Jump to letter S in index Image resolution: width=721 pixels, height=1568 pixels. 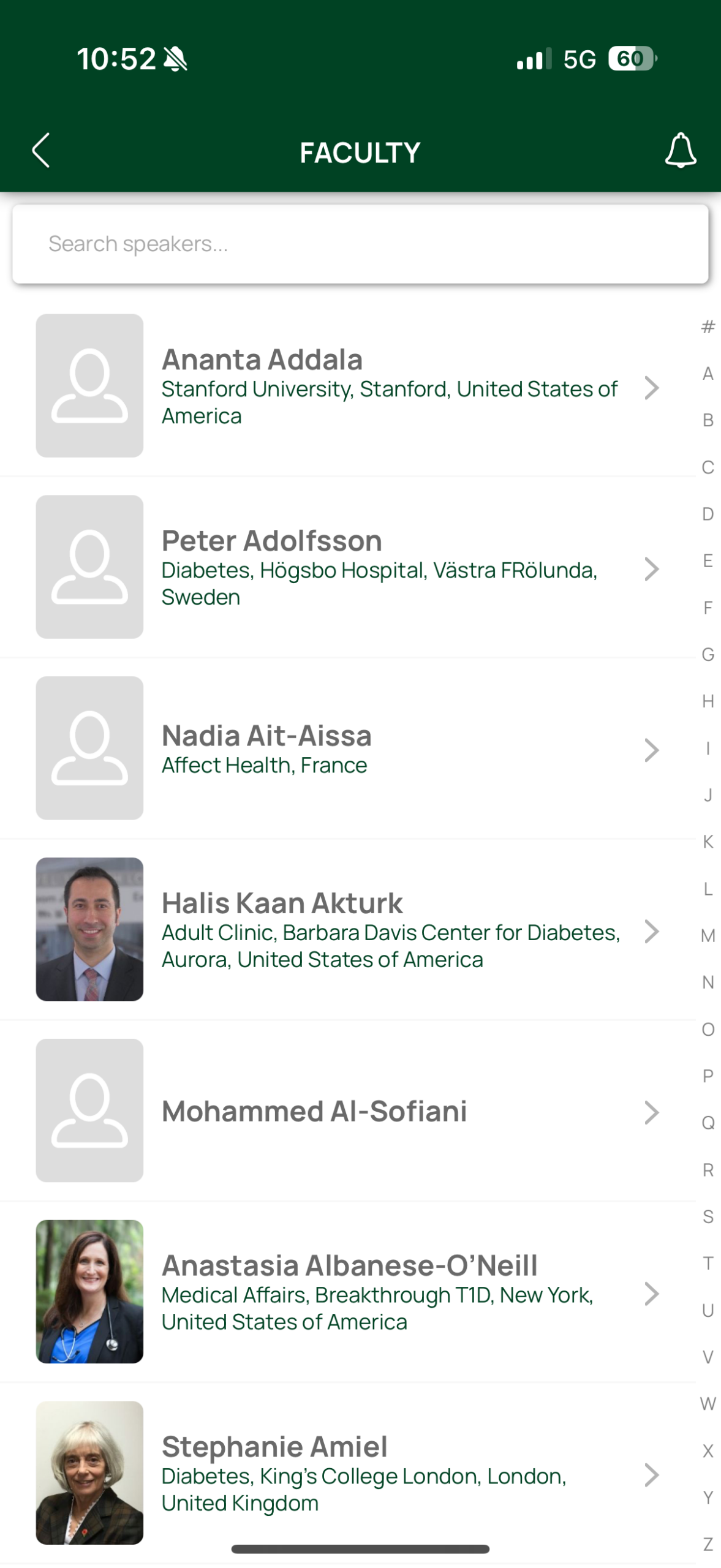[708, 1216]
